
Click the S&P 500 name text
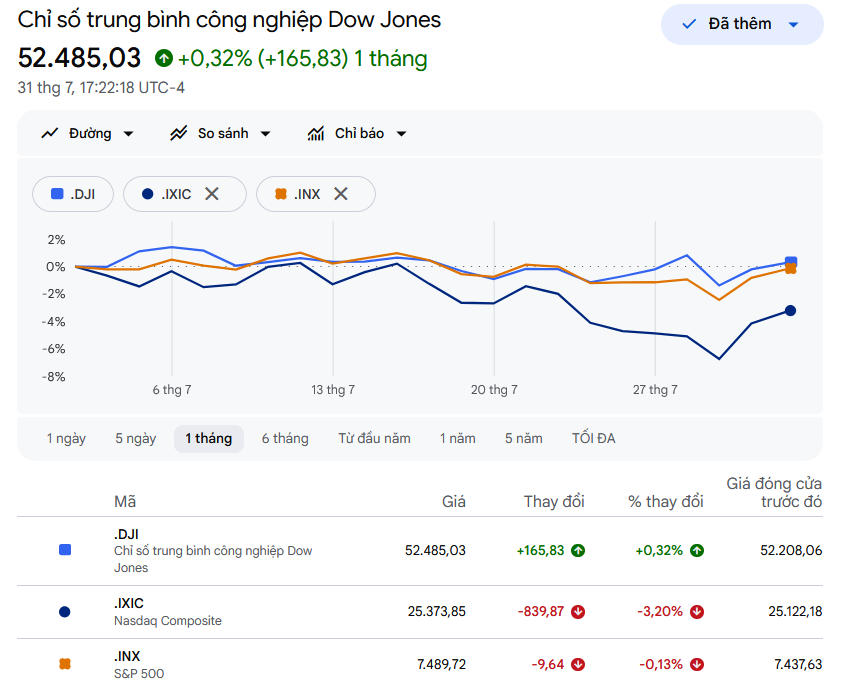(x=139, y=673)
